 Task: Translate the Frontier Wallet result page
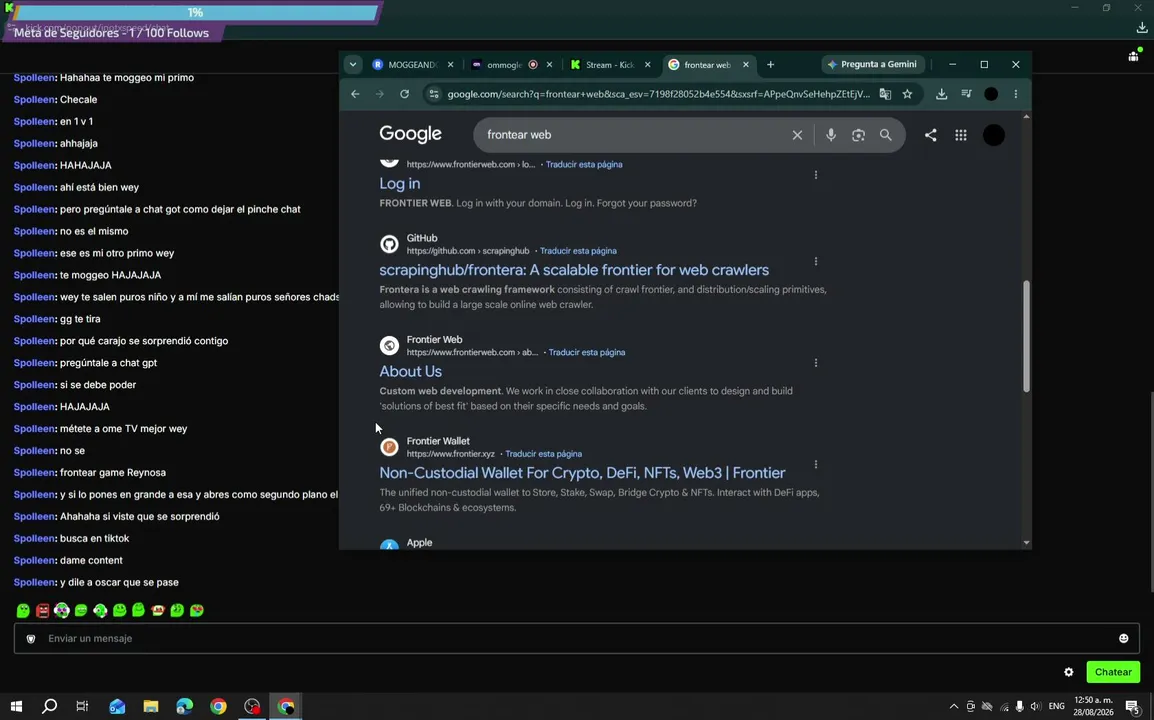[544, 454]
